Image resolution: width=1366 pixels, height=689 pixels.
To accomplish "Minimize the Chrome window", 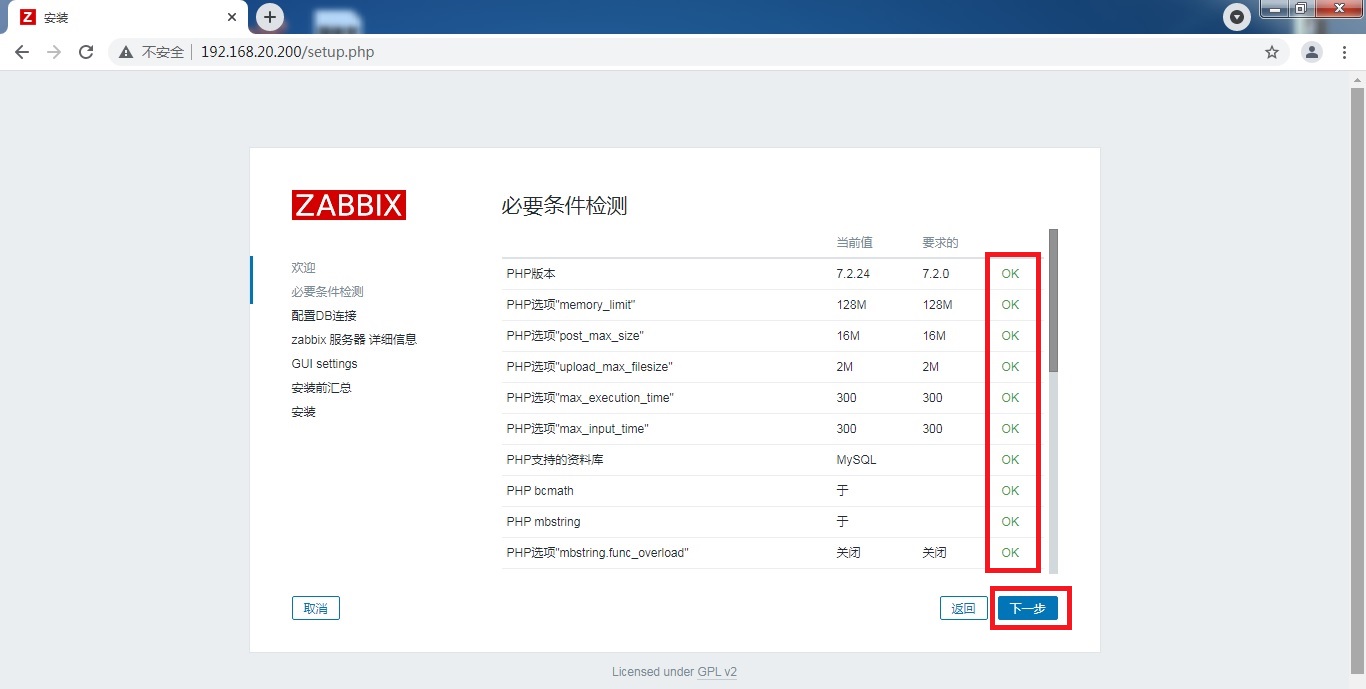I will coord(1273,9).
